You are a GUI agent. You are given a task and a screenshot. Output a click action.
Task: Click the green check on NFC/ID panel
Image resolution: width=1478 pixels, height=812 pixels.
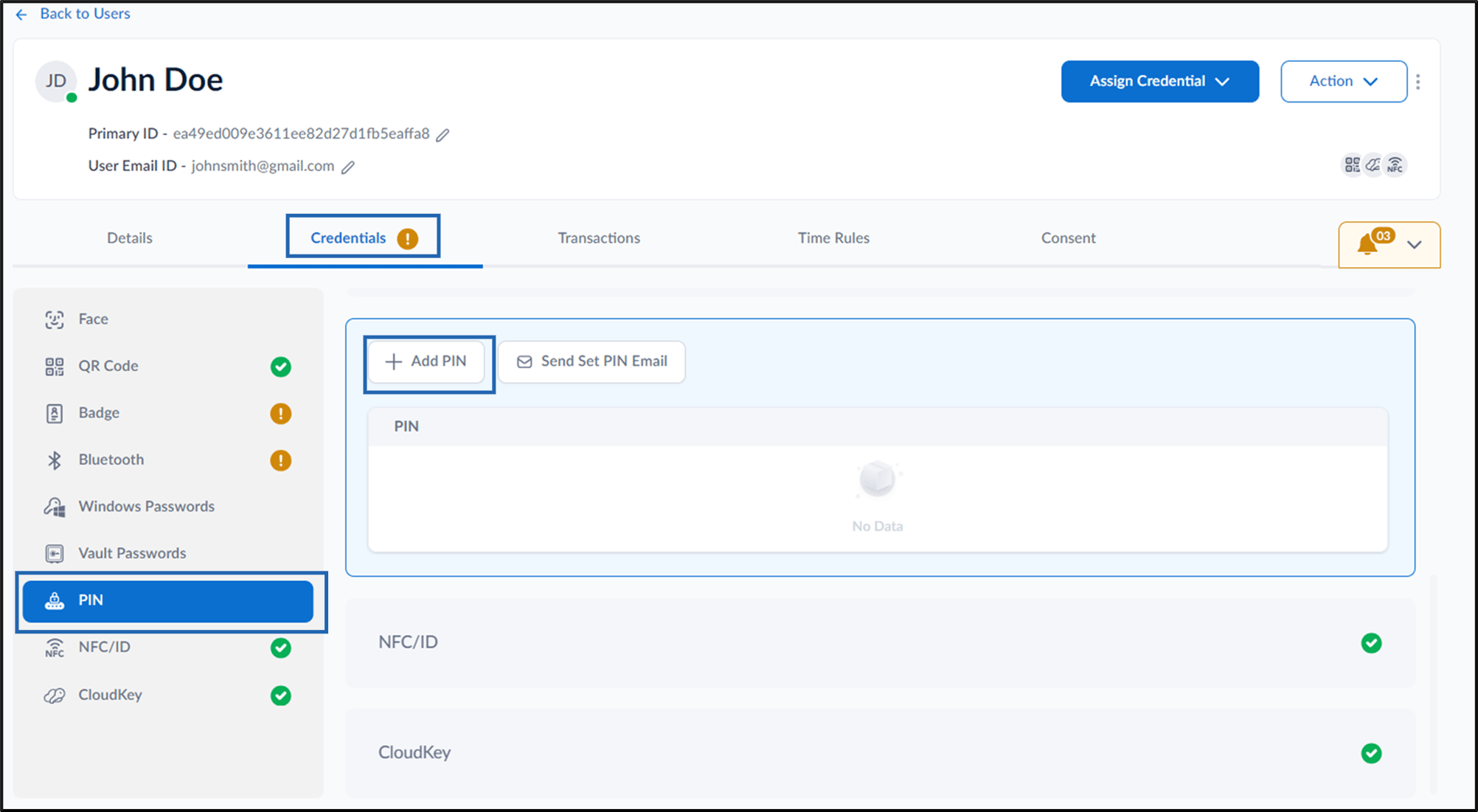click(1371, 643)
